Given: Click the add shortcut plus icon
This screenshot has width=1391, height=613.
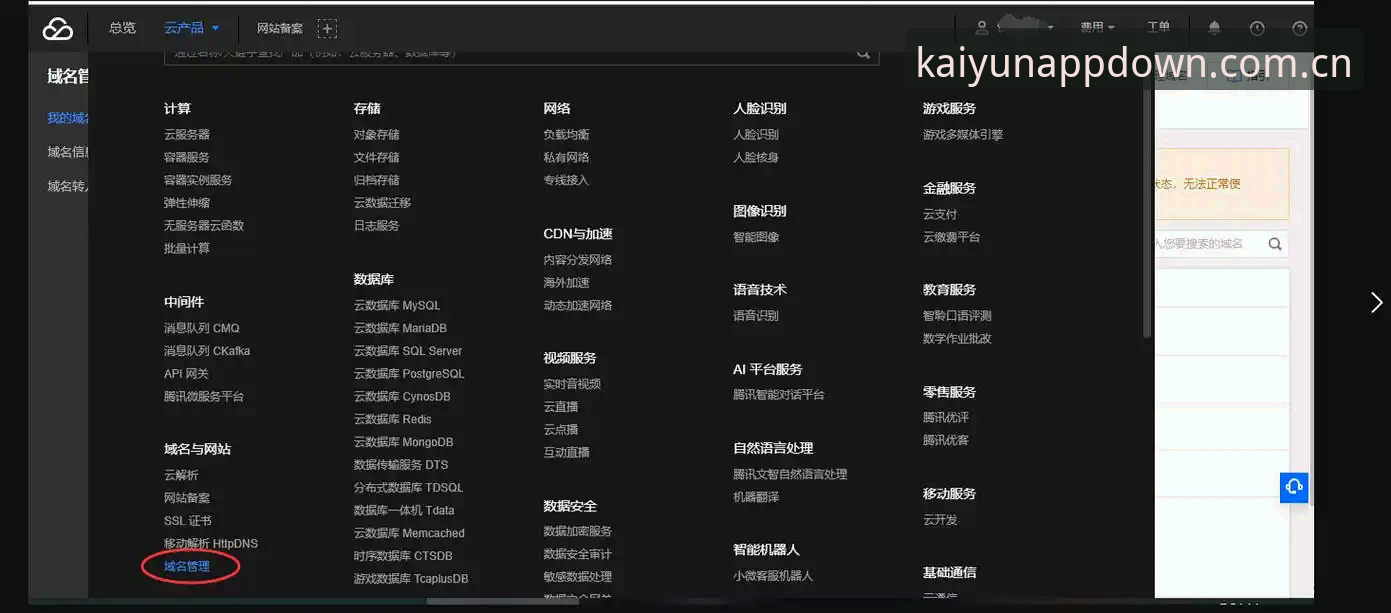Looking at the screenshot, I should [x=327, y=28].
